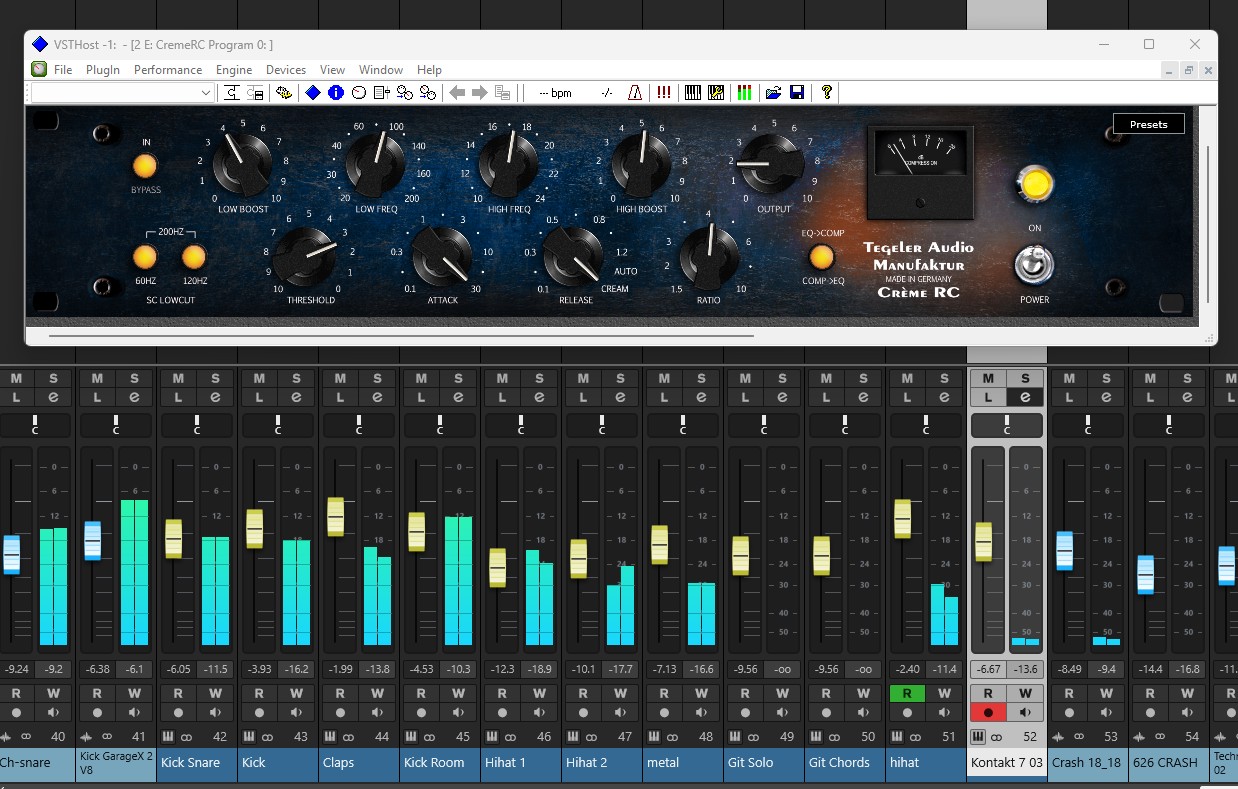This screenshot has height=789, width=1238.
Task: Click the instrument keyboard icon on Kick Snare
Action: tap(167, 737)
